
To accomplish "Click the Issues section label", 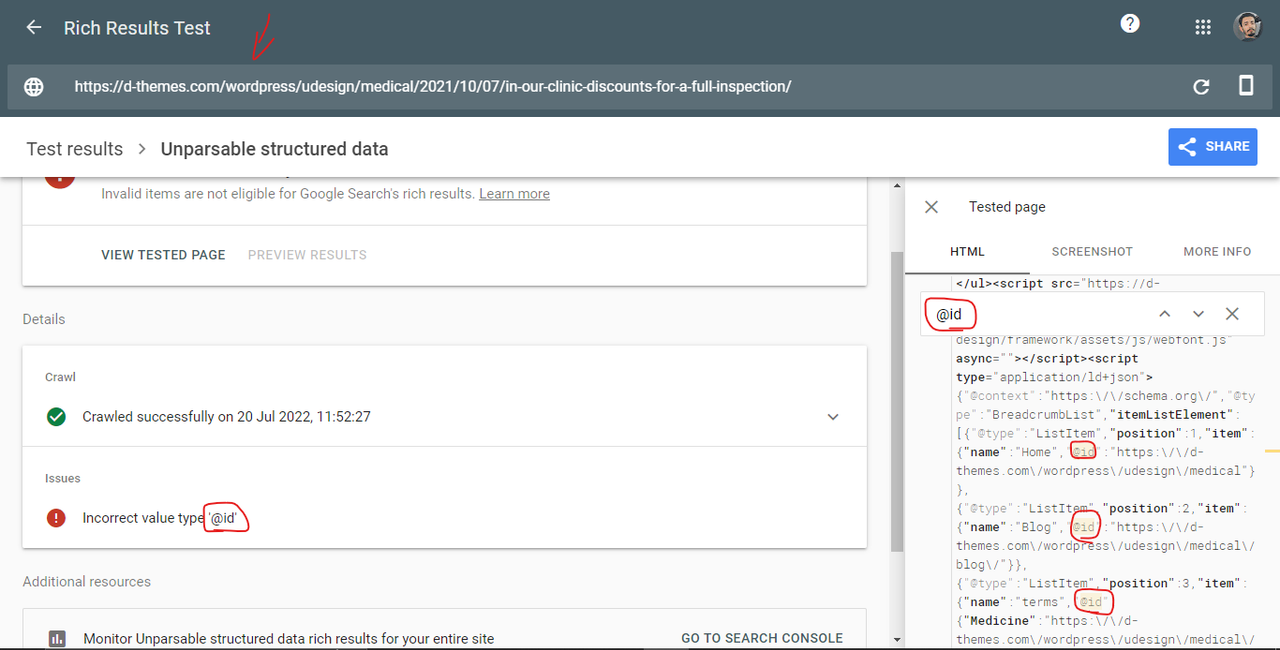I will pos(63,478).
